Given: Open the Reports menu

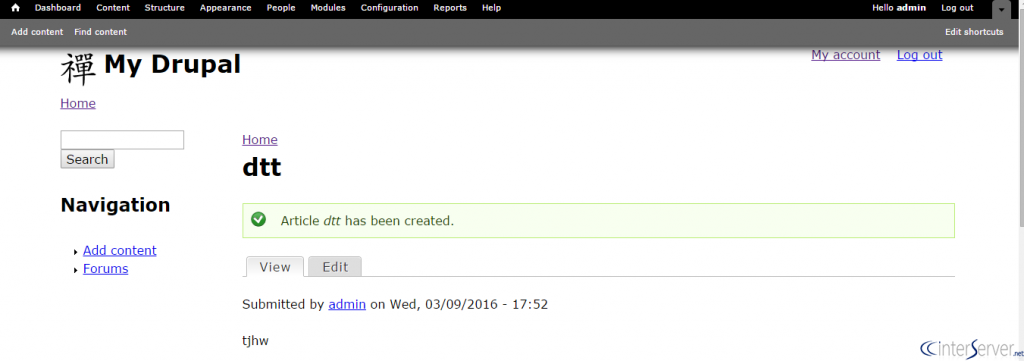Looking at the screenshot, I should tap(450, 8).
